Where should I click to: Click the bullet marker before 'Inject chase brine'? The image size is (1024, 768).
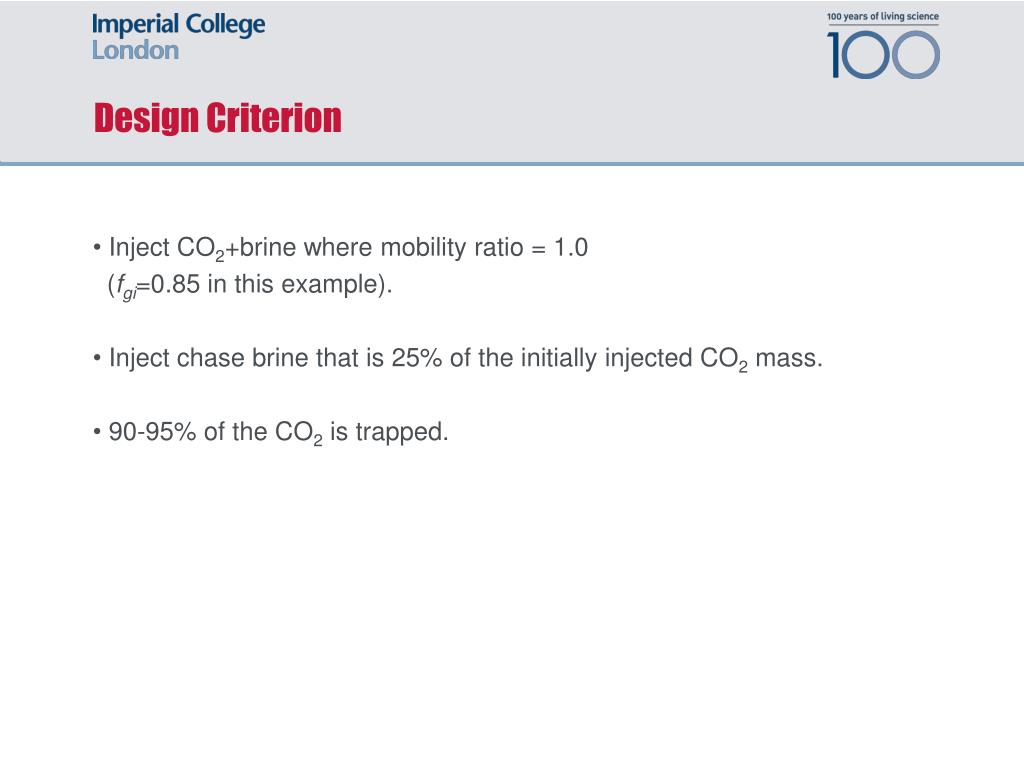click(97, 359)
